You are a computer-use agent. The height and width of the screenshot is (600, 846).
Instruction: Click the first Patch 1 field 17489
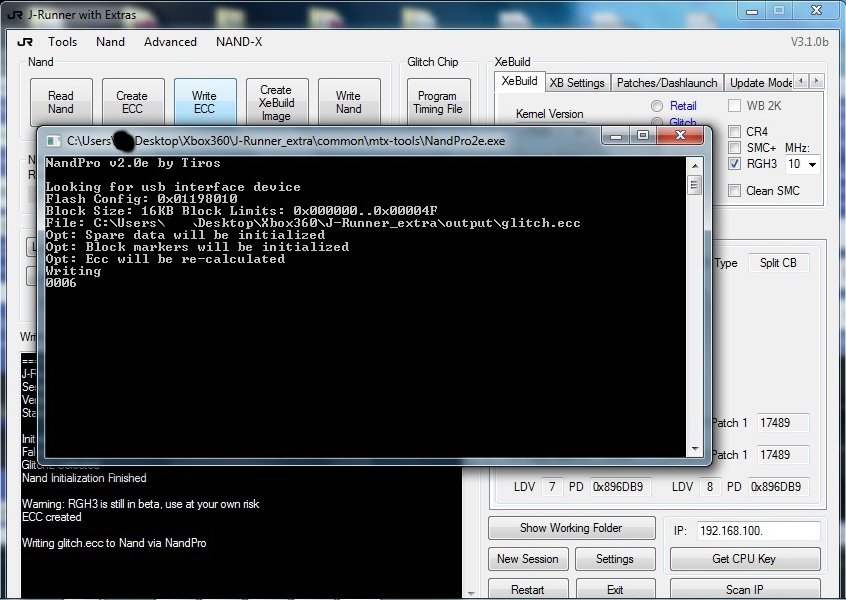click(x=783, y=423)
